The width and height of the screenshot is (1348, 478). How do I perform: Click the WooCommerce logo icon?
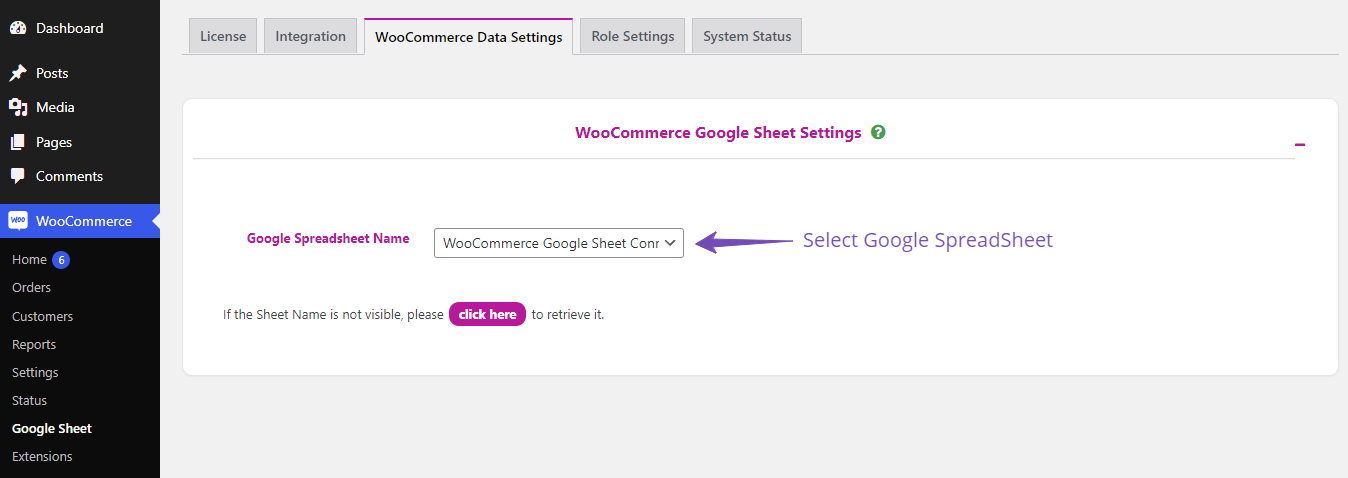[18, 221]
